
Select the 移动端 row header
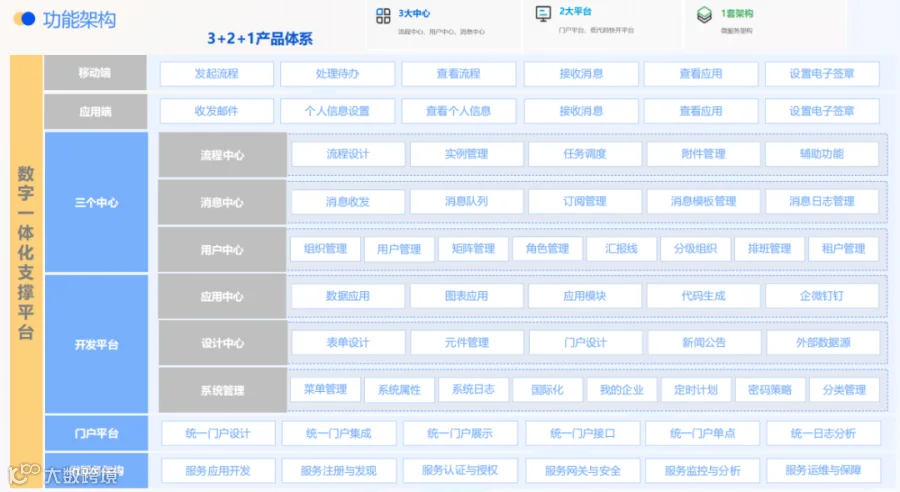[x=95, y=73]
